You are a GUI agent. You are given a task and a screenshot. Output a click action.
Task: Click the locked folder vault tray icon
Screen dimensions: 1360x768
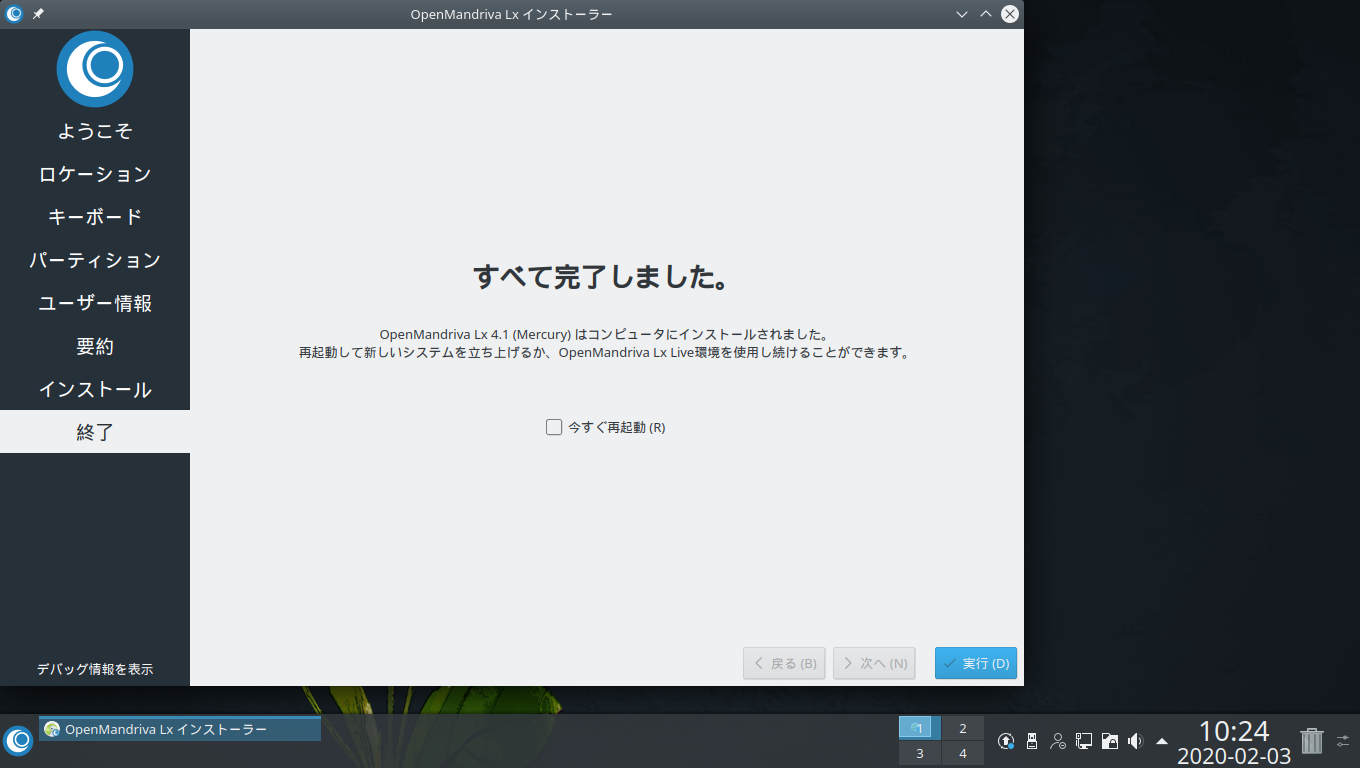[x=1109, y=741]
